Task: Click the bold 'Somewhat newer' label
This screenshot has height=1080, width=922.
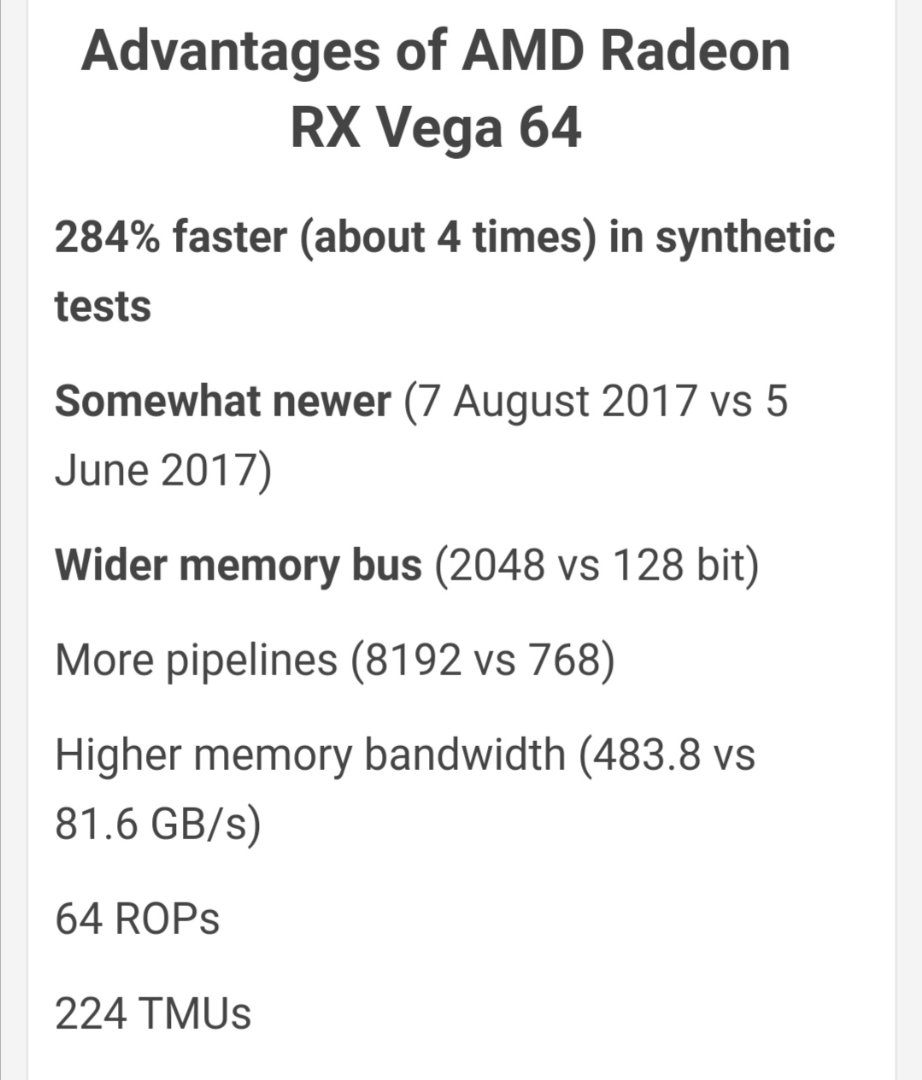Action: [x=222, y=402]
